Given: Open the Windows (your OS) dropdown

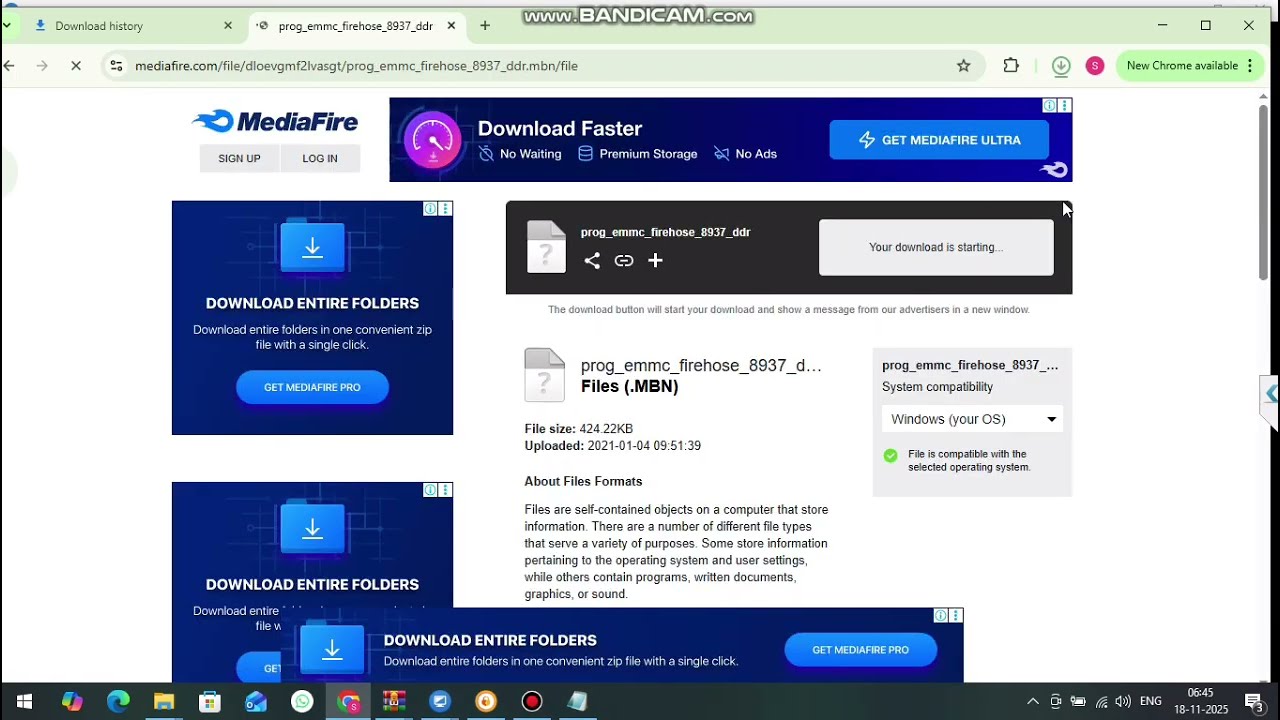Looking at the screenshot, I should click(x=972, y=420).
